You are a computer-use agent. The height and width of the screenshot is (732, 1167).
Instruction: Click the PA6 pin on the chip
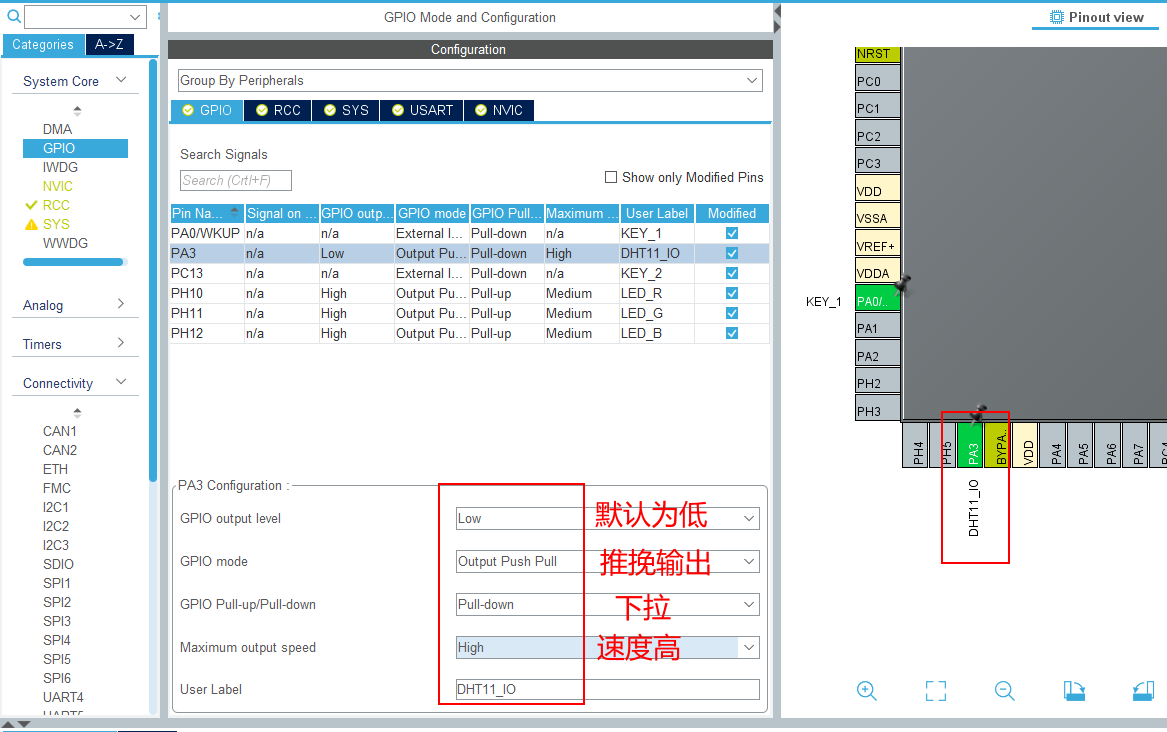[1108, 445]
